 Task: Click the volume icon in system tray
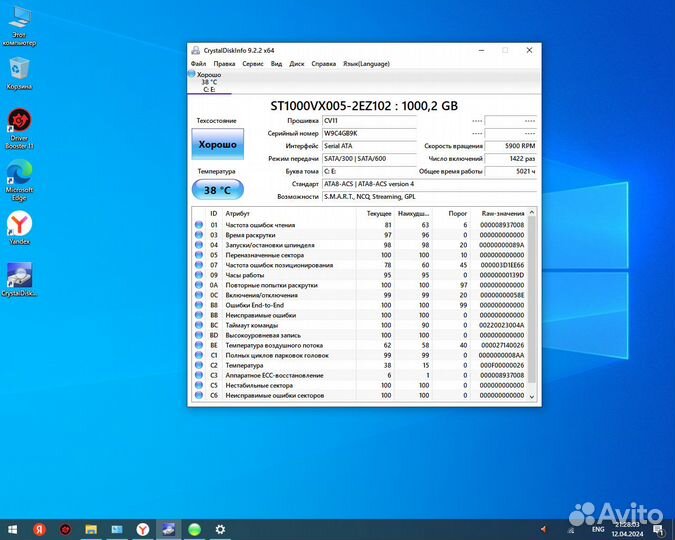pos(543,529)
